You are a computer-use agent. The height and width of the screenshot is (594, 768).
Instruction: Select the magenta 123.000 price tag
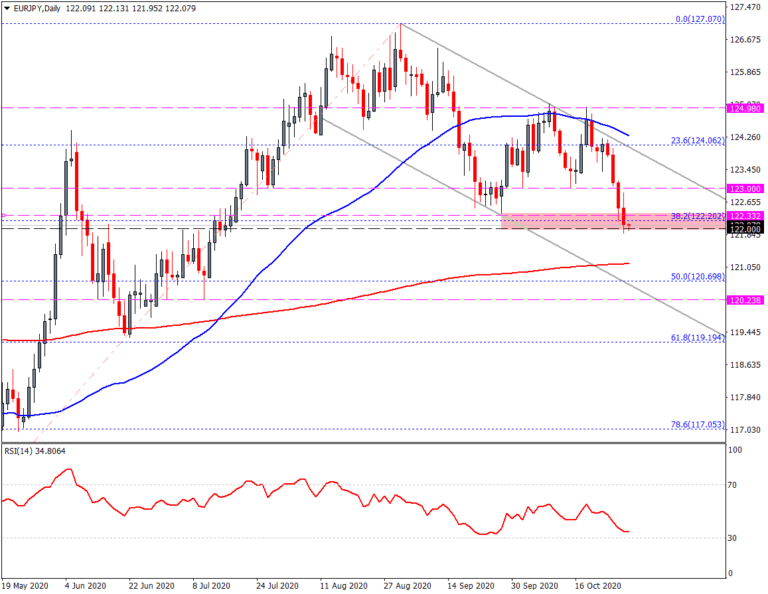tap(745, 189)
